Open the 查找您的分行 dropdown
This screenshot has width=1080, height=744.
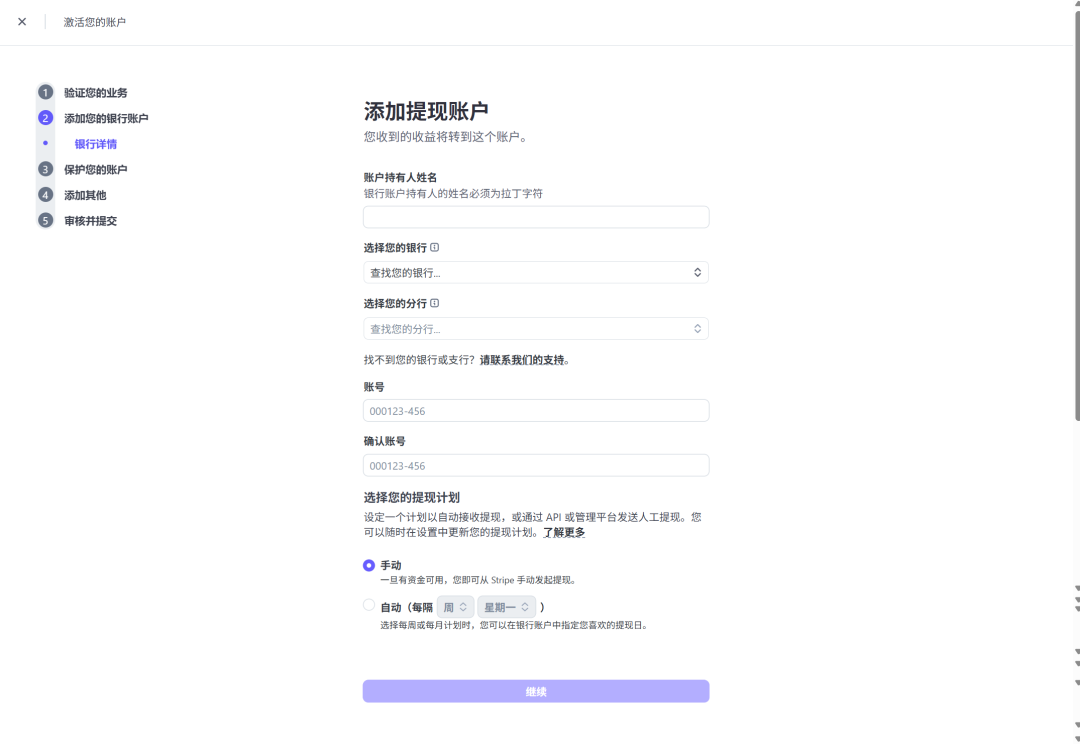click(x=536, y=328)
